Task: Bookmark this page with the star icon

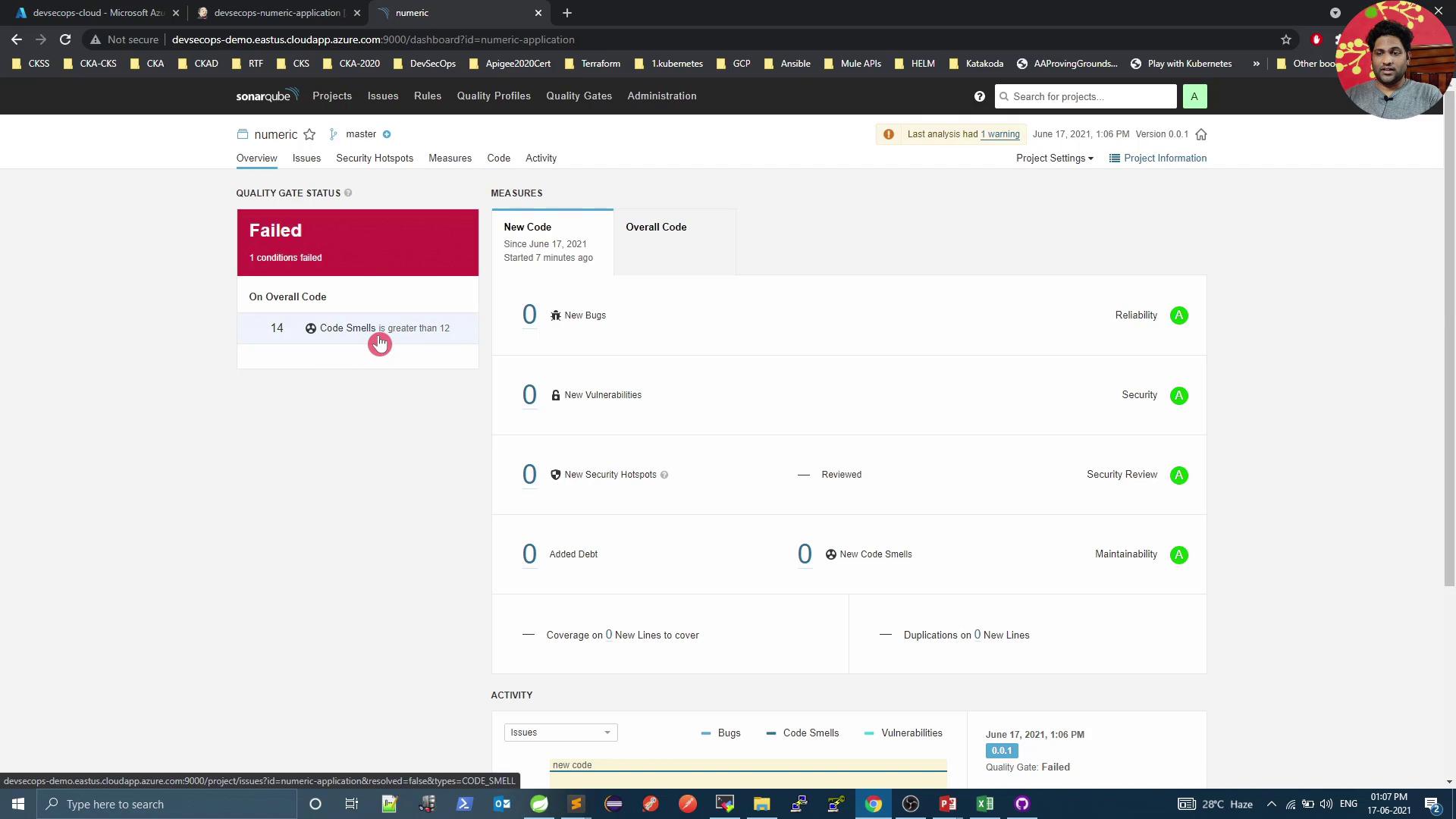Action: [1286, 39]
